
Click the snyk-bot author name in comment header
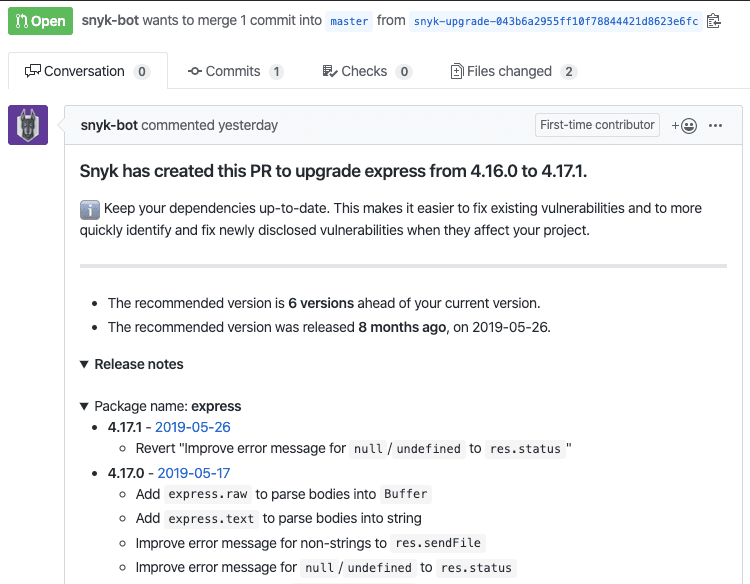(x=109, y=125)
